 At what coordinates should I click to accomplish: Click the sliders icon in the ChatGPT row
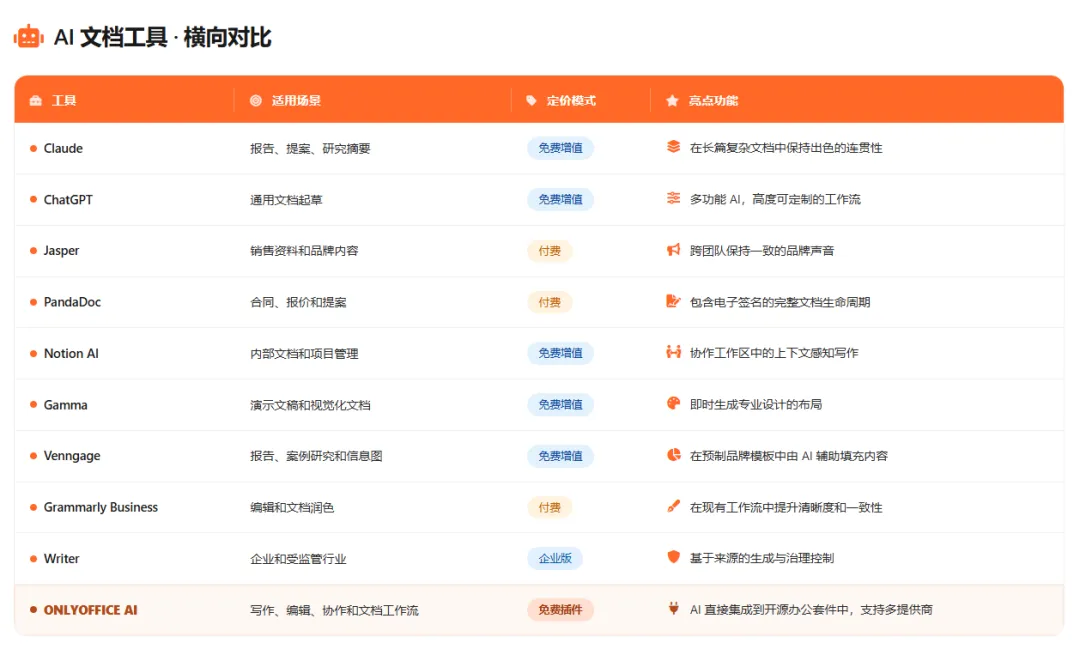[x=674, y=198]
